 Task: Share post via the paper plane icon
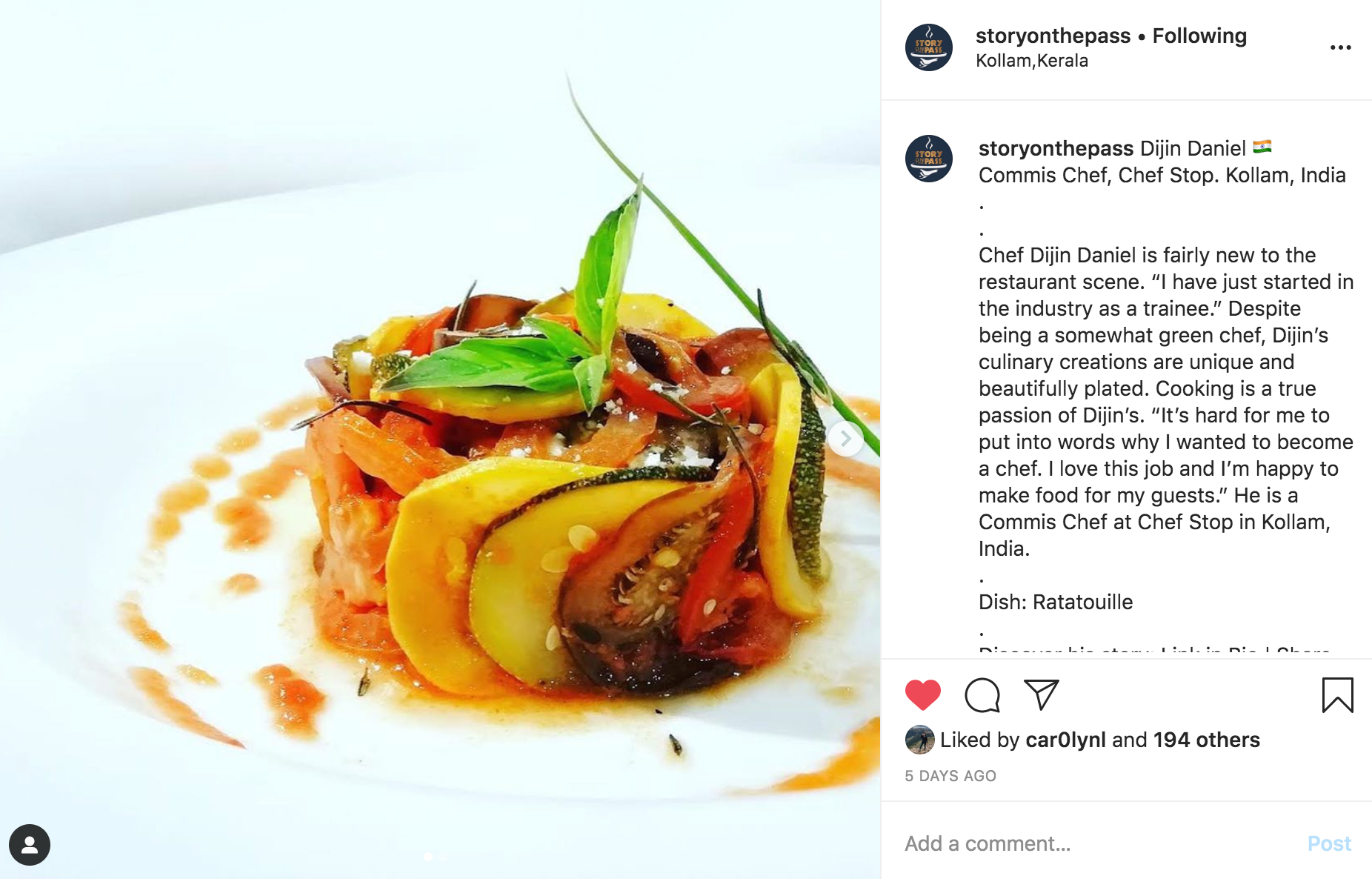point(1041,694)
